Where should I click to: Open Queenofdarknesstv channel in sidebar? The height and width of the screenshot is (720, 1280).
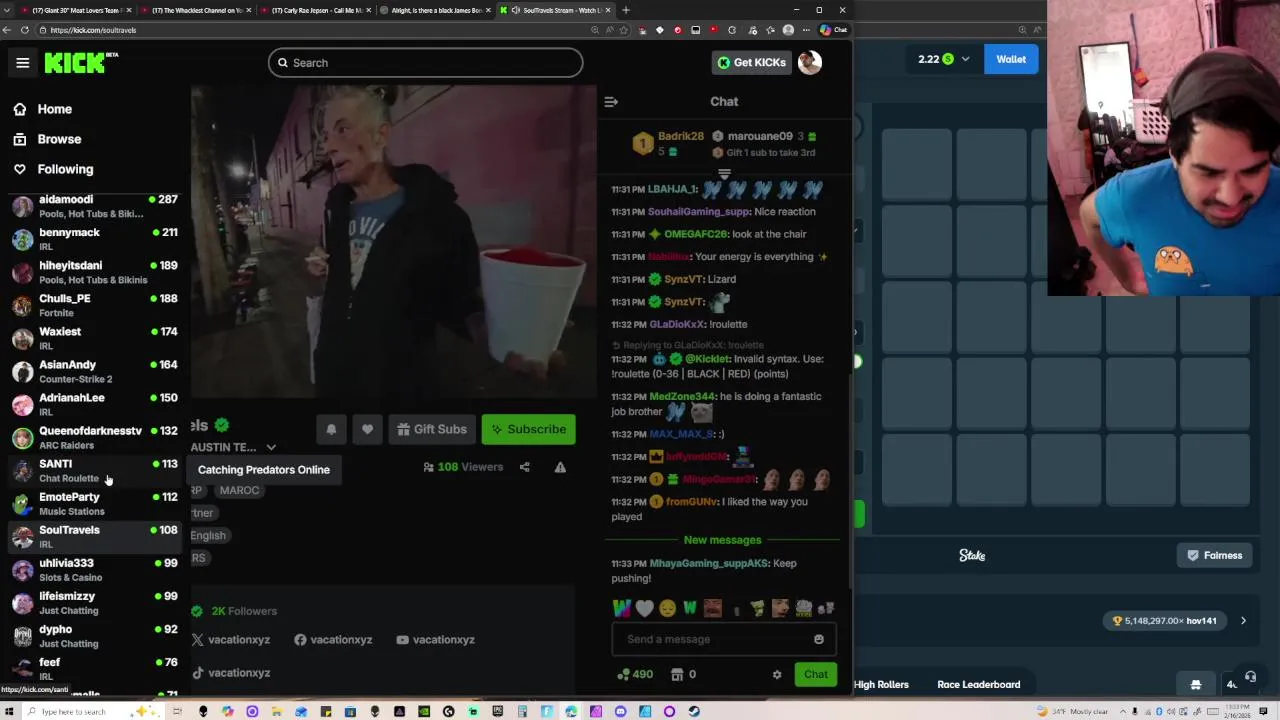click(x=95, y=437)
